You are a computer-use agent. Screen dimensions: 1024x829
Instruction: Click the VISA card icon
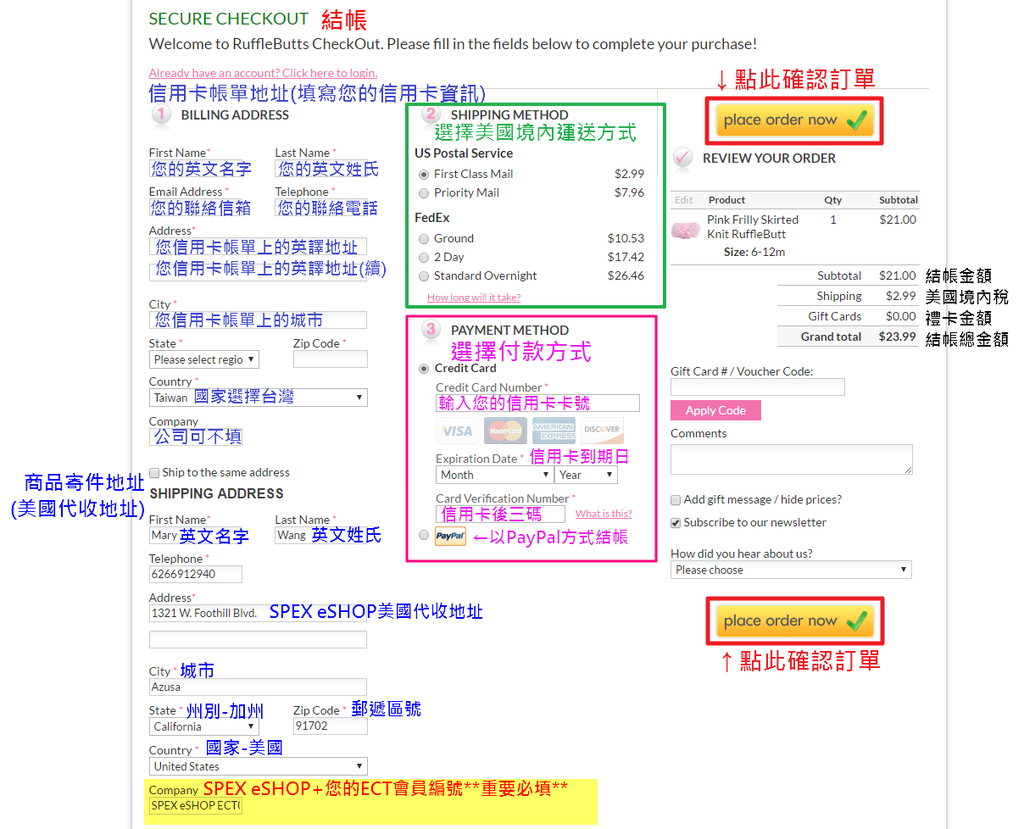click(457, 431)
